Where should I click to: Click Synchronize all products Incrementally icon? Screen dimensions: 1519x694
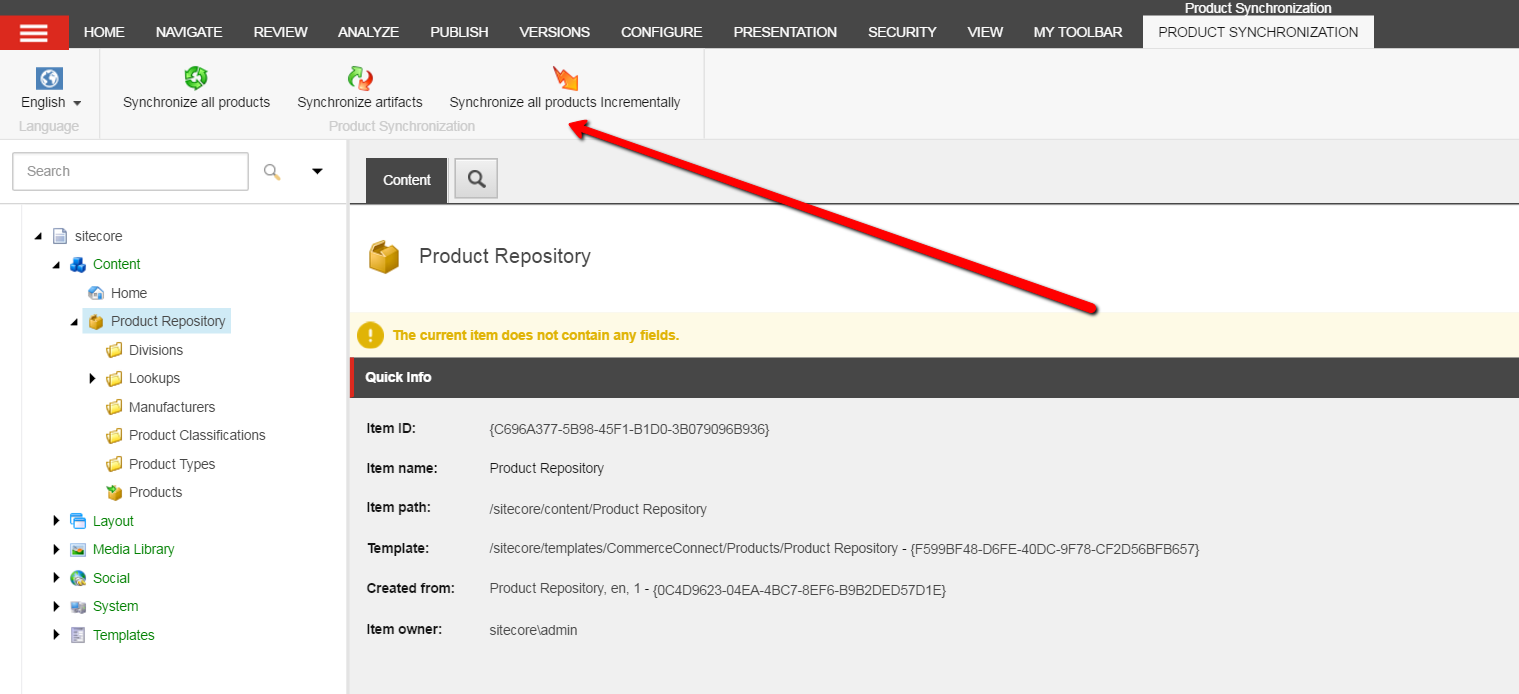point(565,77)
